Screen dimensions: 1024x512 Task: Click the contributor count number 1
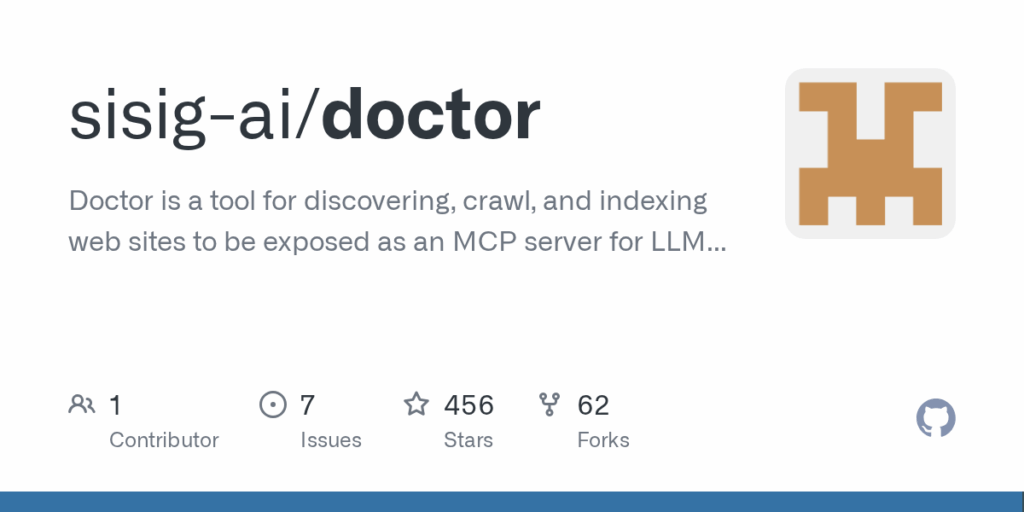point(115,406)
